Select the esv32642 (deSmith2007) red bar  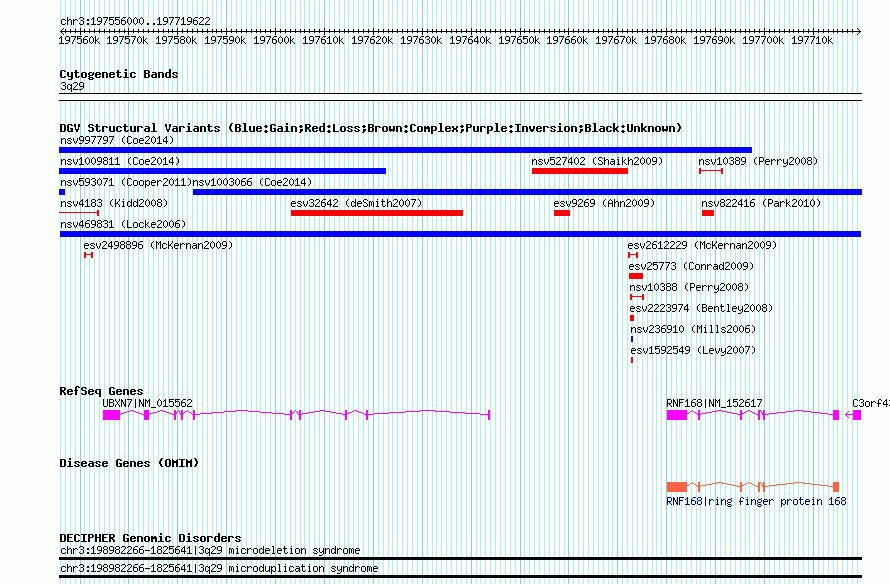[377, 213]
